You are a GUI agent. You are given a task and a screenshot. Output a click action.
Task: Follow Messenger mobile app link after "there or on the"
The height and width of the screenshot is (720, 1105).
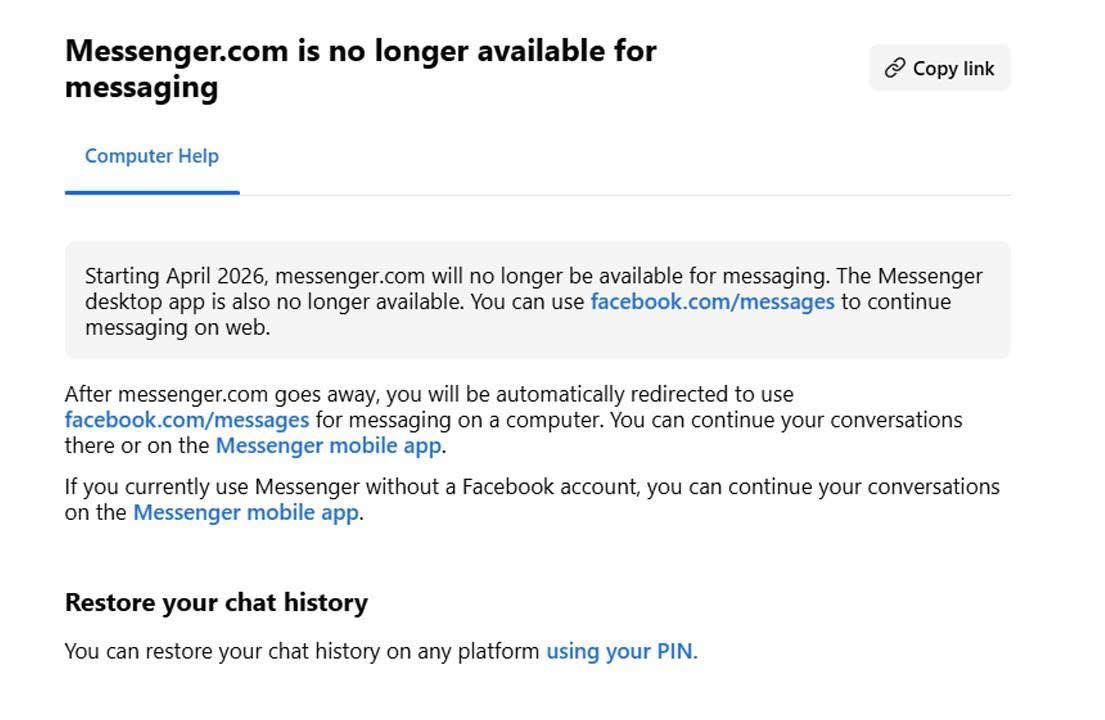click(328, 446)
